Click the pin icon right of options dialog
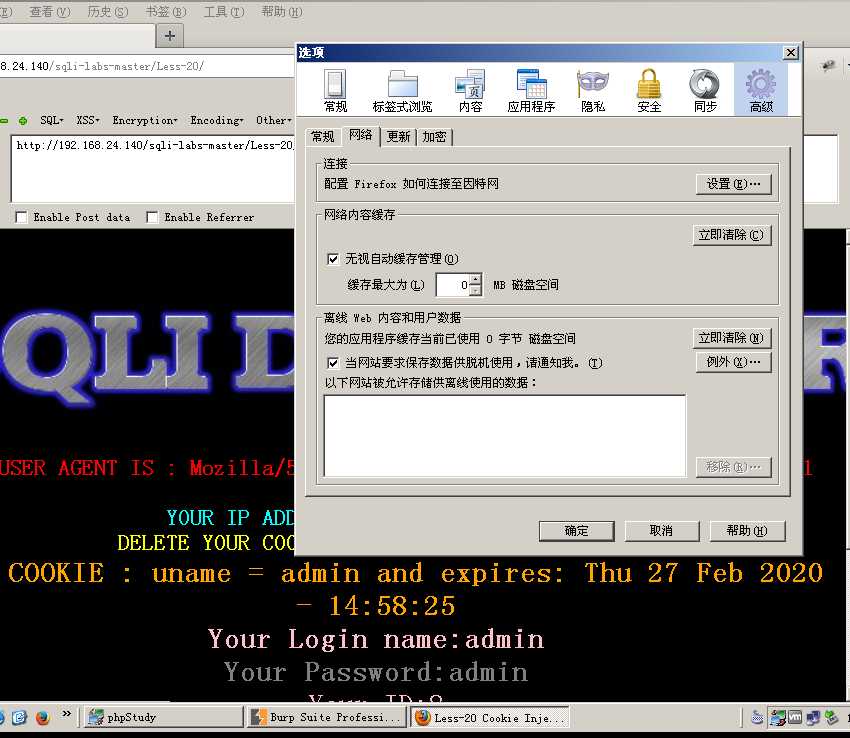Screen dimensions: 850x738 [x=828, y=66]
